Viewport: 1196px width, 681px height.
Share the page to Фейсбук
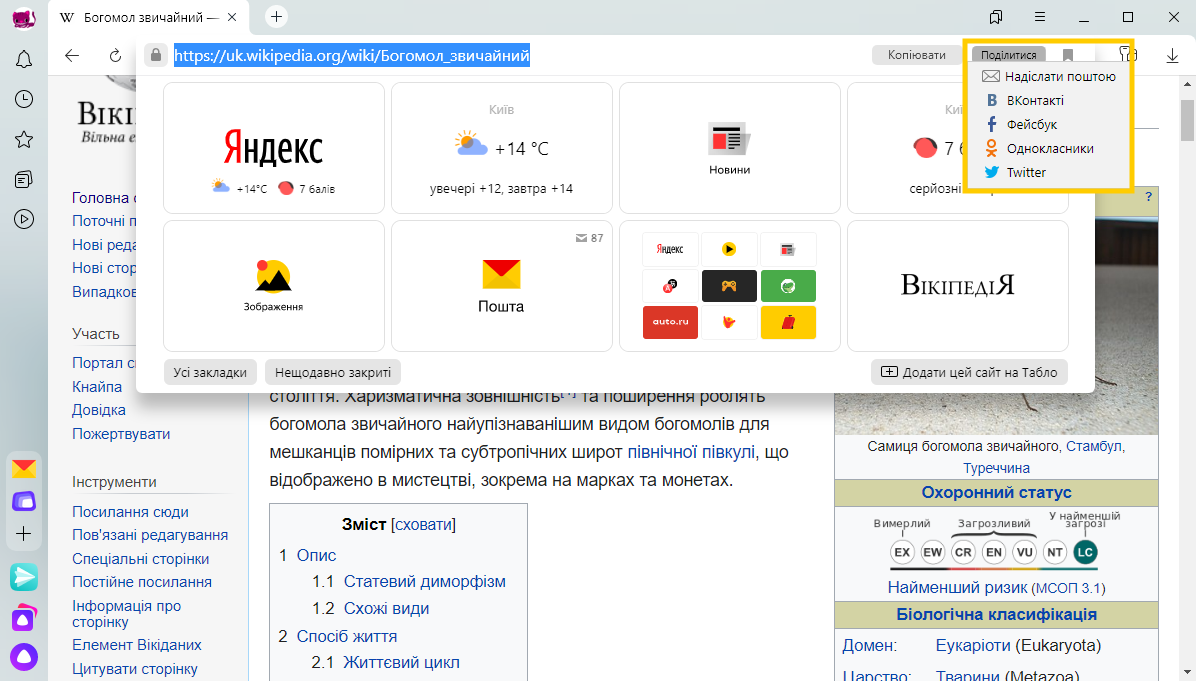click(1021, 124)
